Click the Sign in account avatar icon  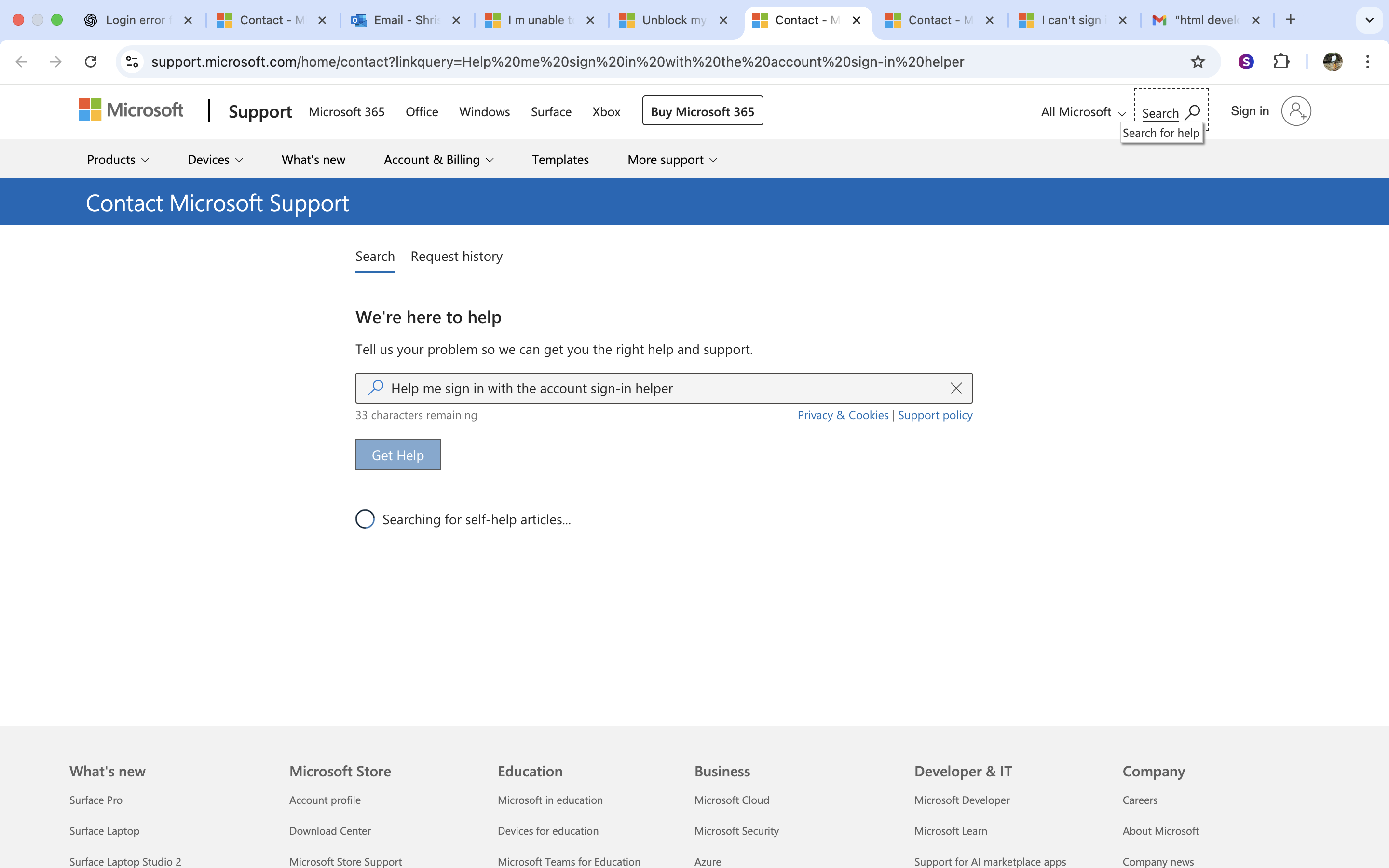[1296, 111]
